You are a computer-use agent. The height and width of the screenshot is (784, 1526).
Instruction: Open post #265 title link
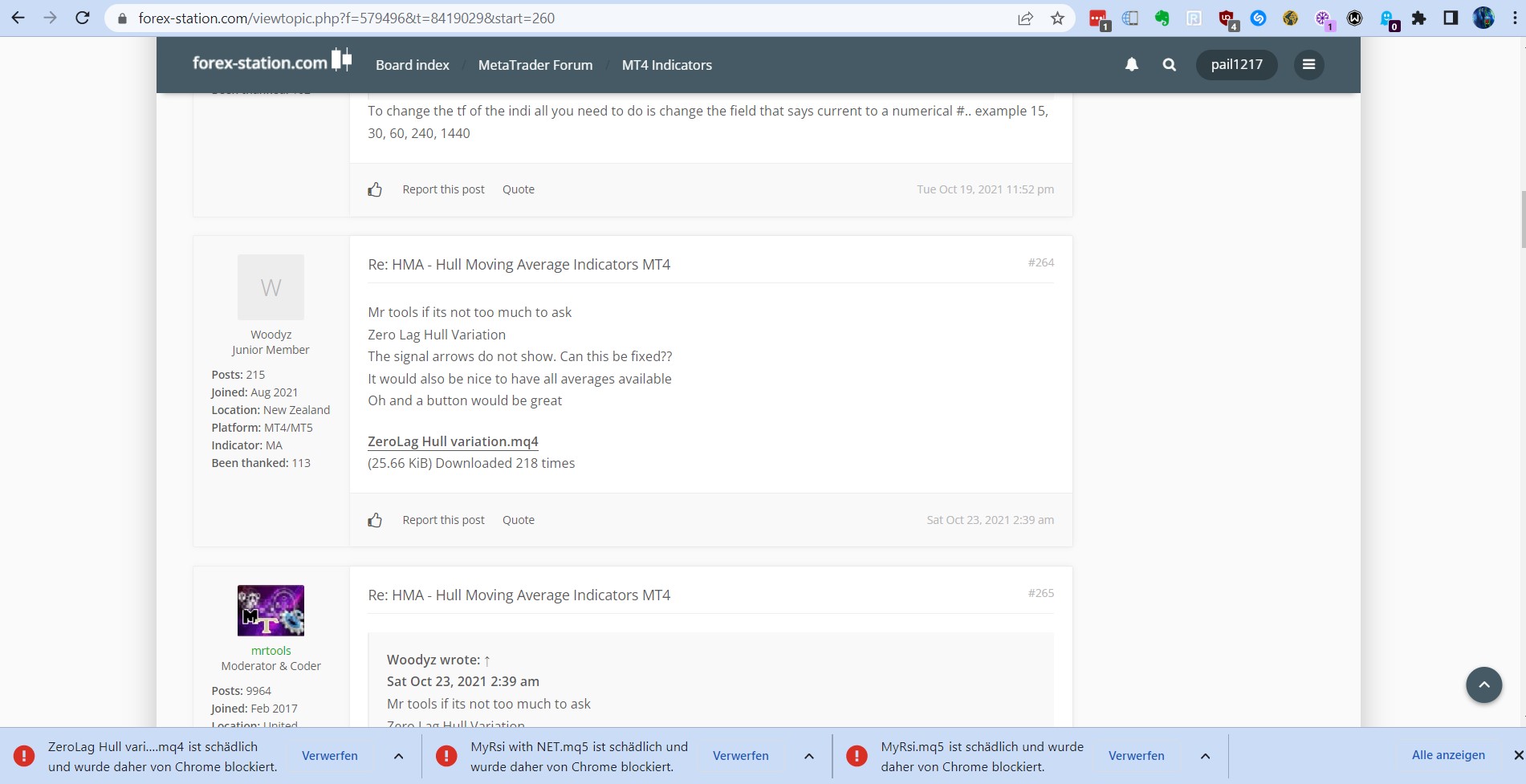coord(519,595)
